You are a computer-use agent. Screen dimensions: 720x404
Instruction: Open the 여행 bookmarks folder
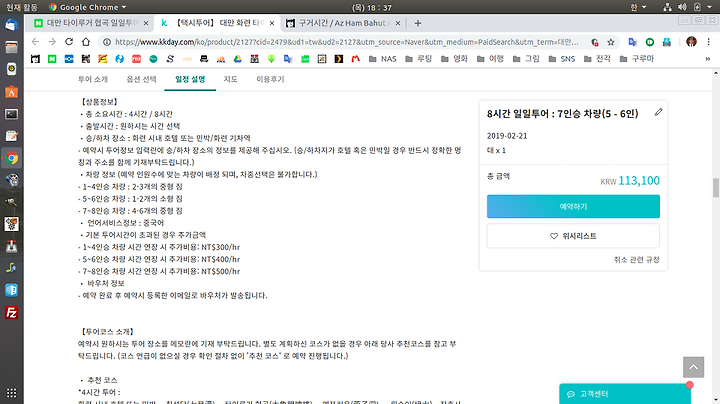click(490, 59)
